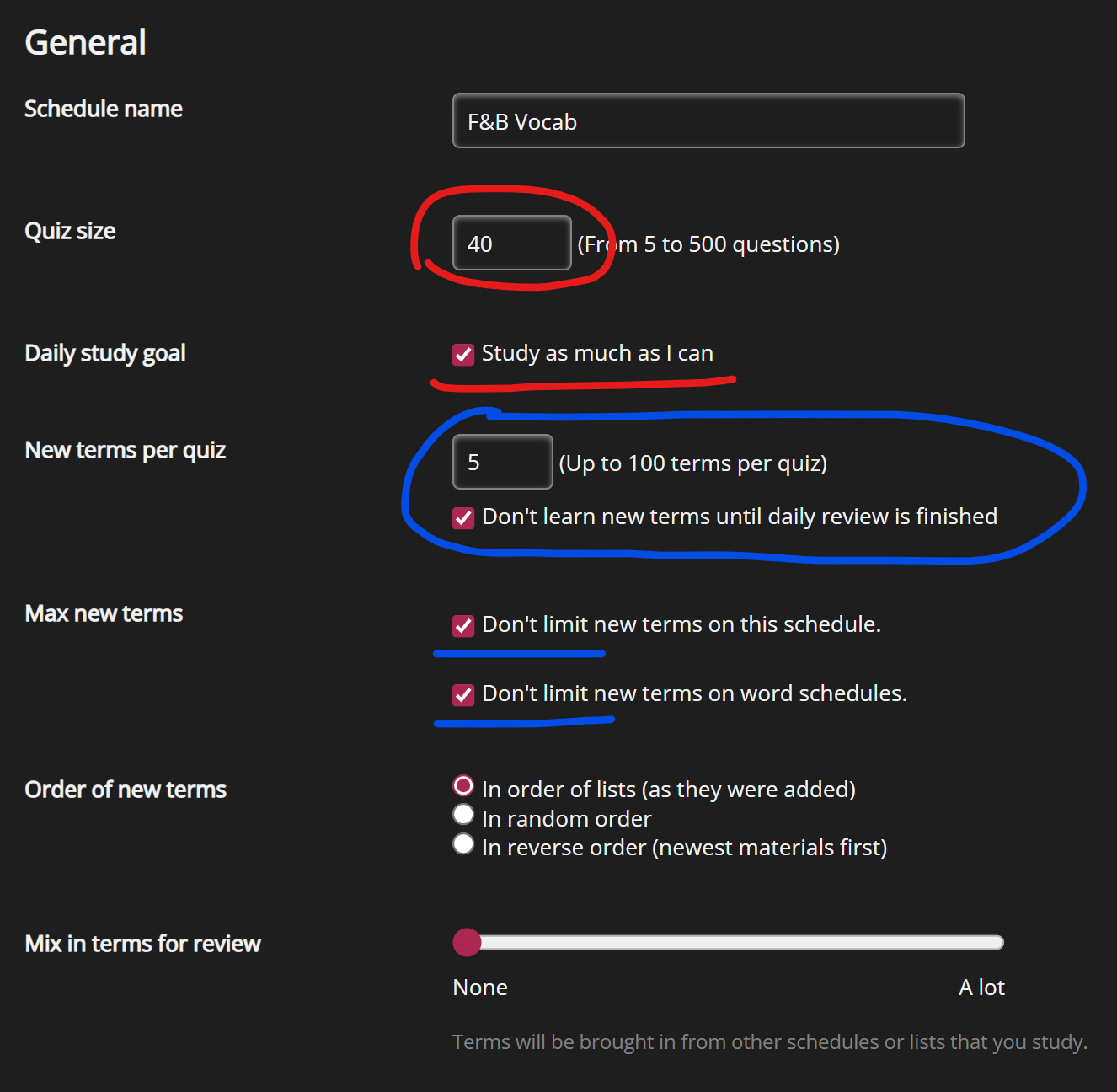Click the 'A lot' slider end label

coord(981,987)
